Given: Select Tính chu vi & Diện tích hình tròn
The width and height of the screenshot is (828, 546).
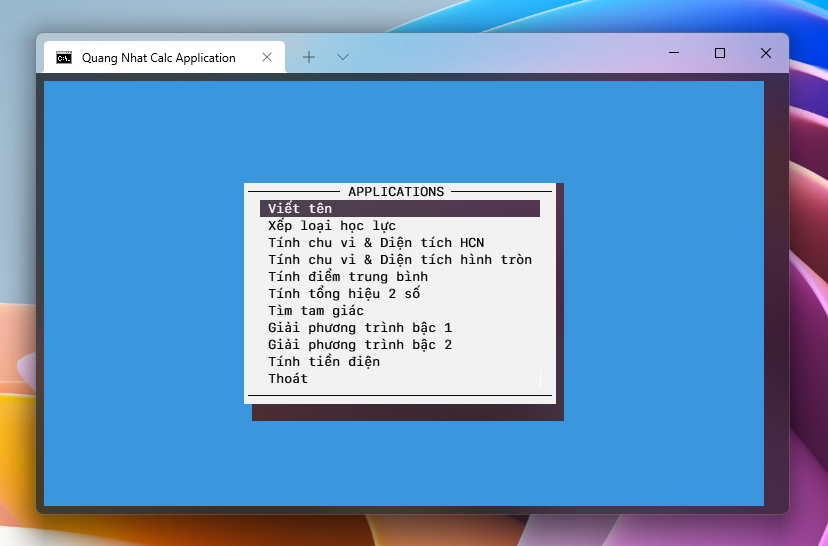Looking at the screenshot, I should click(x=400, y=260).
